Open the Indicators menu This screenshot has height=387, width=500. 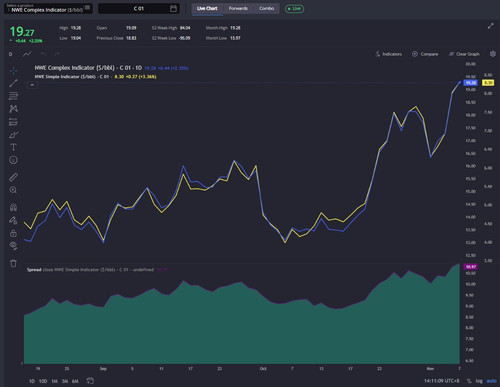pos(389,54)
